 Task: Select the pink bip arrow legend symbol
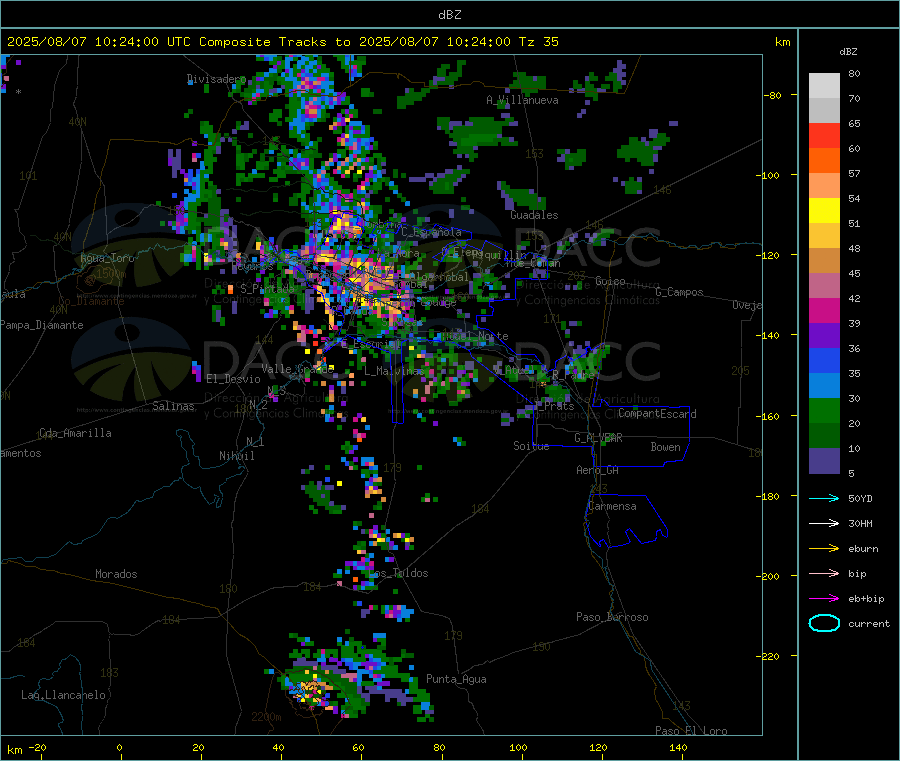click(x=824, y=573)
